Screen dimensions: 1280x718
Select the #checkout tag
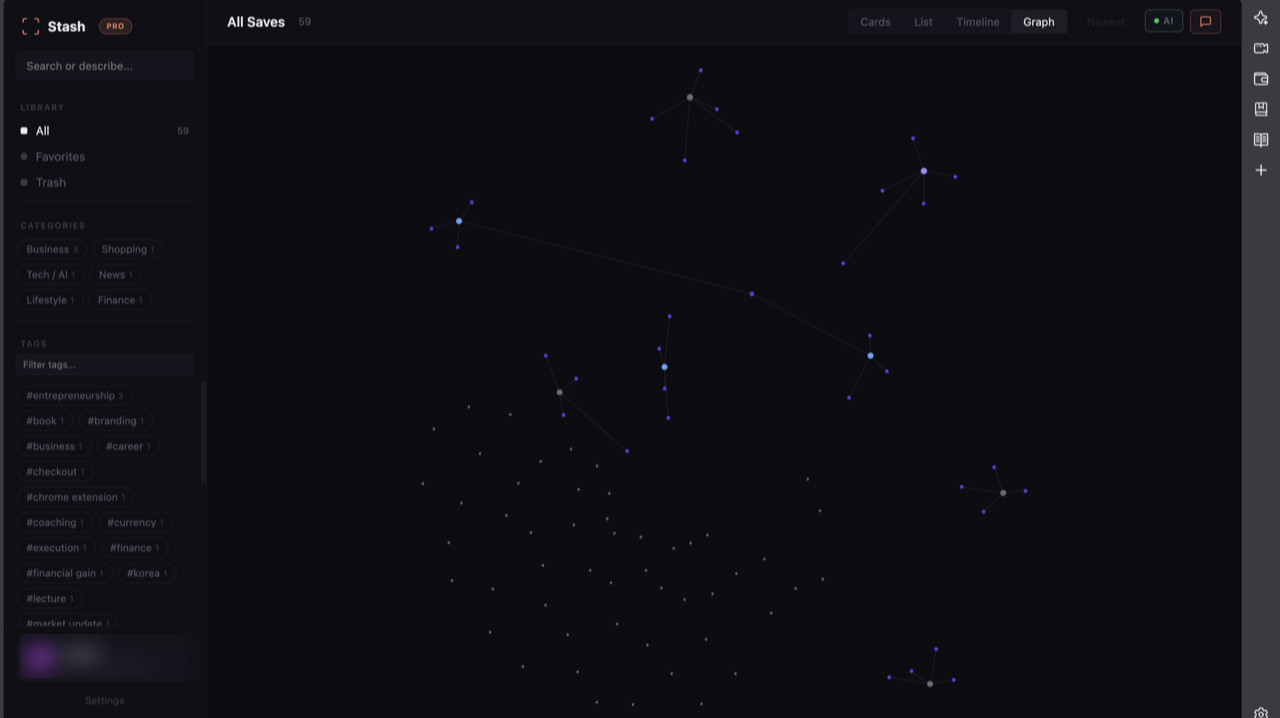pos(56,472)
